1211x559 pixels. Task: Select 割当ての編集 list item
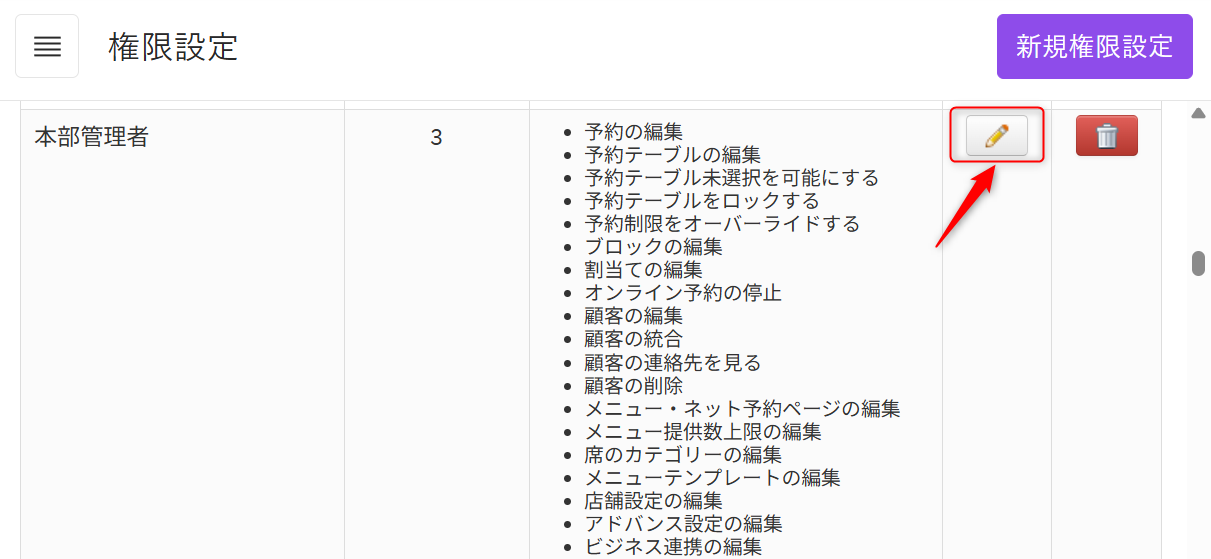644,269
